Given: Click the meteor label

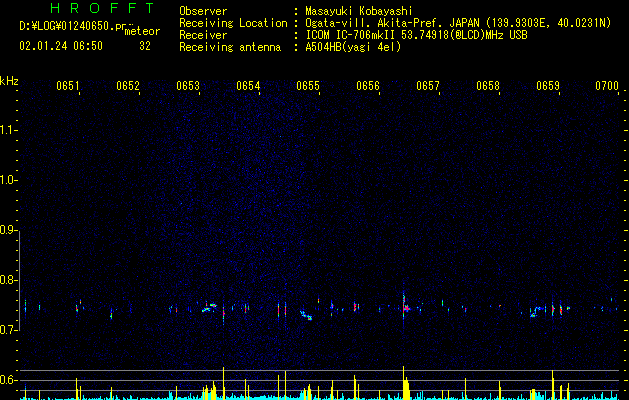Looking at the screenshot, I should tap(142, 31).
